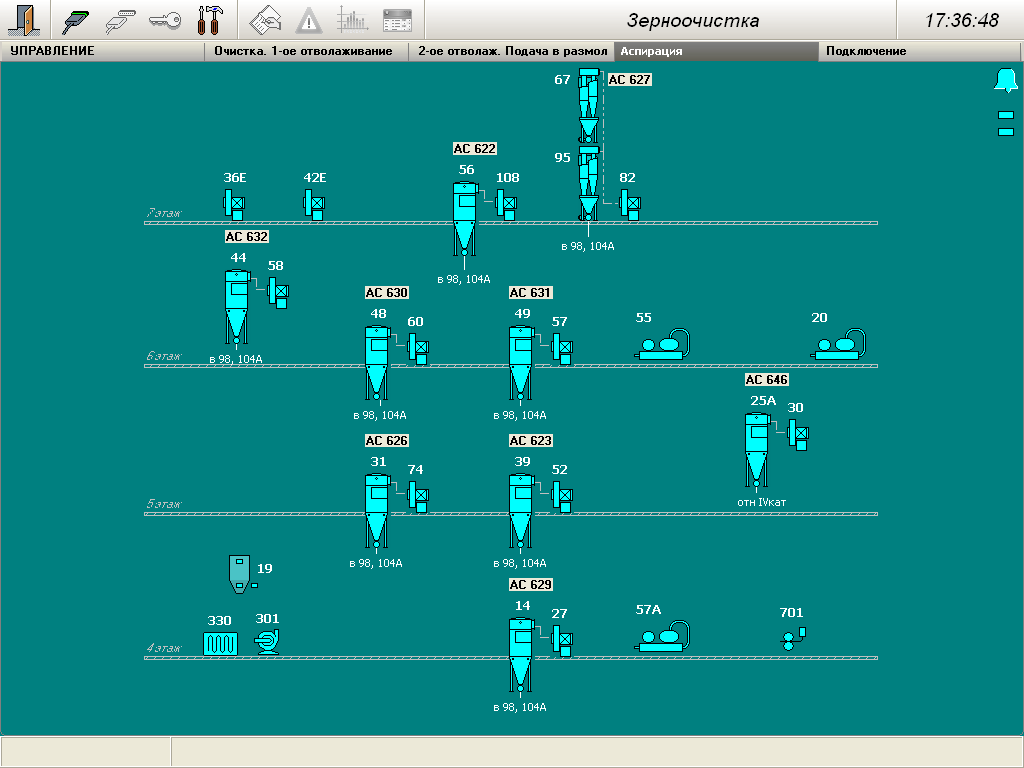Select fan 108 next to filter 56
1024x768 pixels.
pos(506,205)
